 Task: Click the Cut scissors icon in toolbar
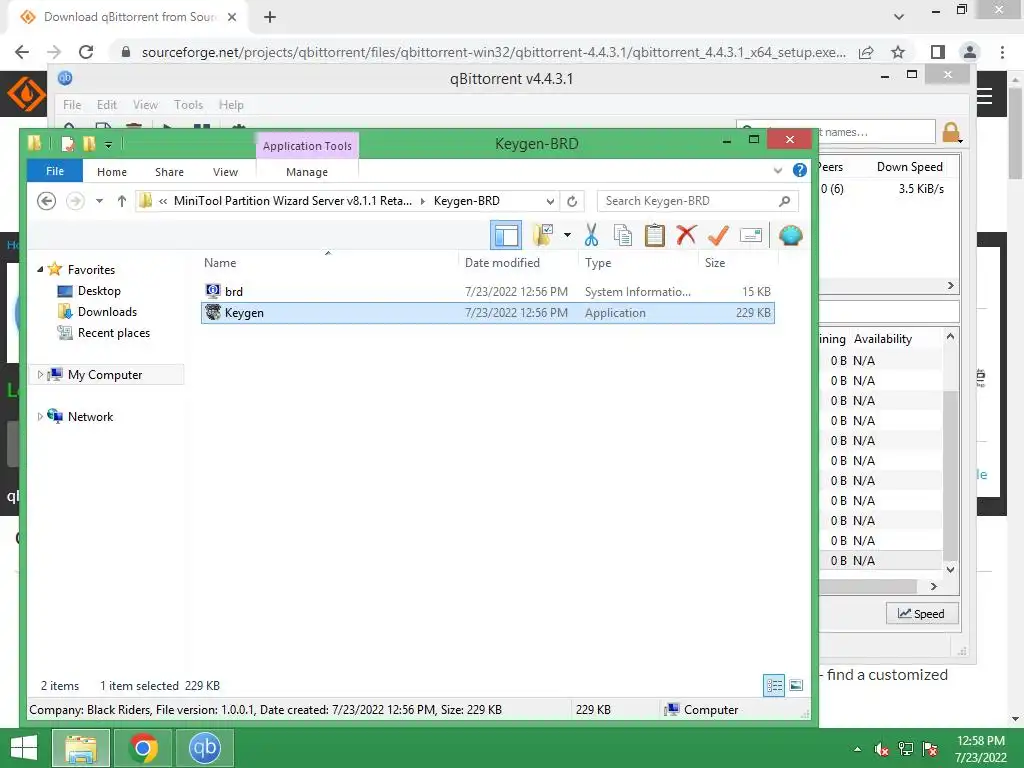[592, 235]
